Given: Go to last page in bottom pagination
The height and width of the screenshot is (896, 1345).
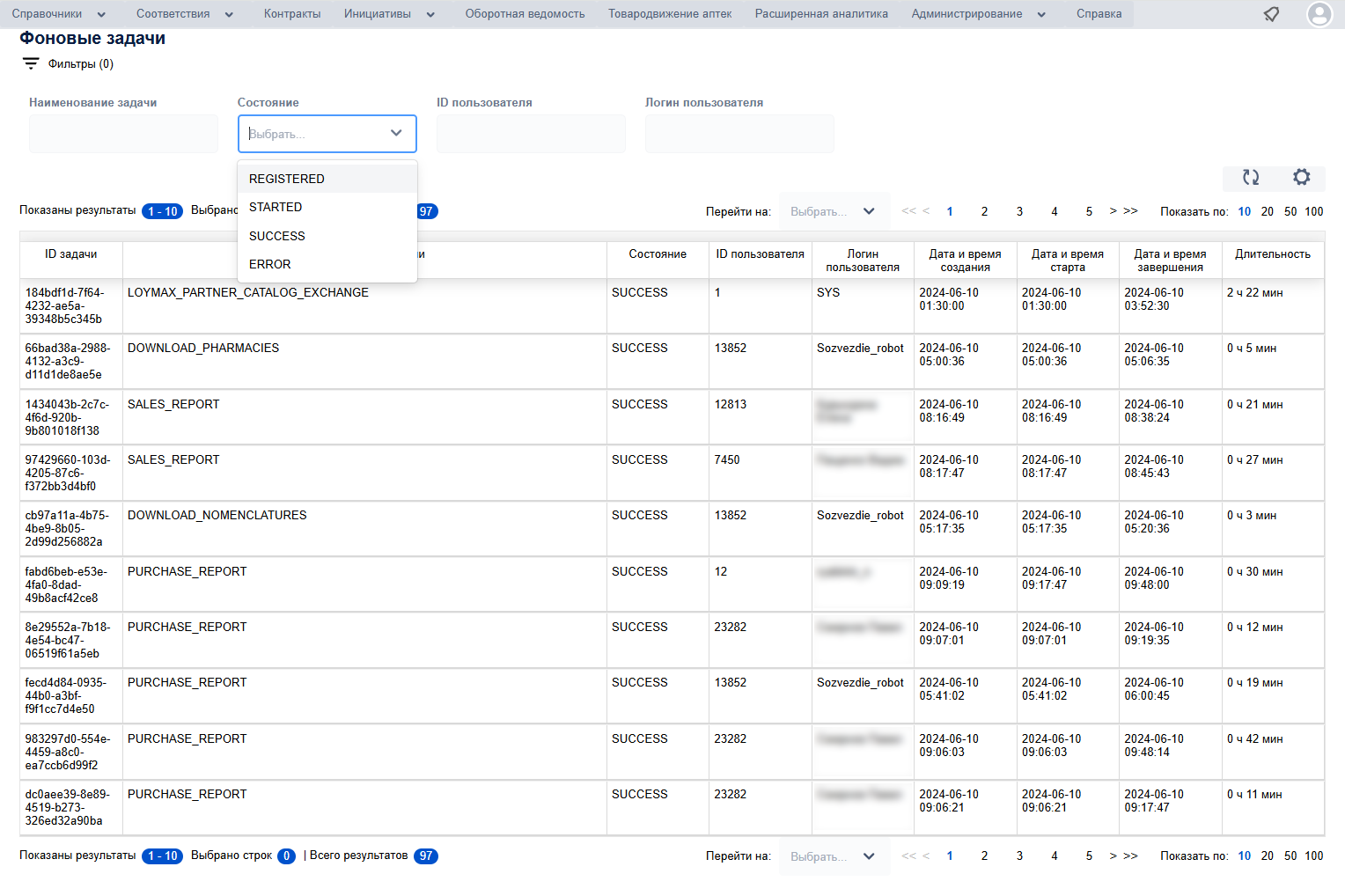Looking at the screenshot, I should pos(1131,856).
